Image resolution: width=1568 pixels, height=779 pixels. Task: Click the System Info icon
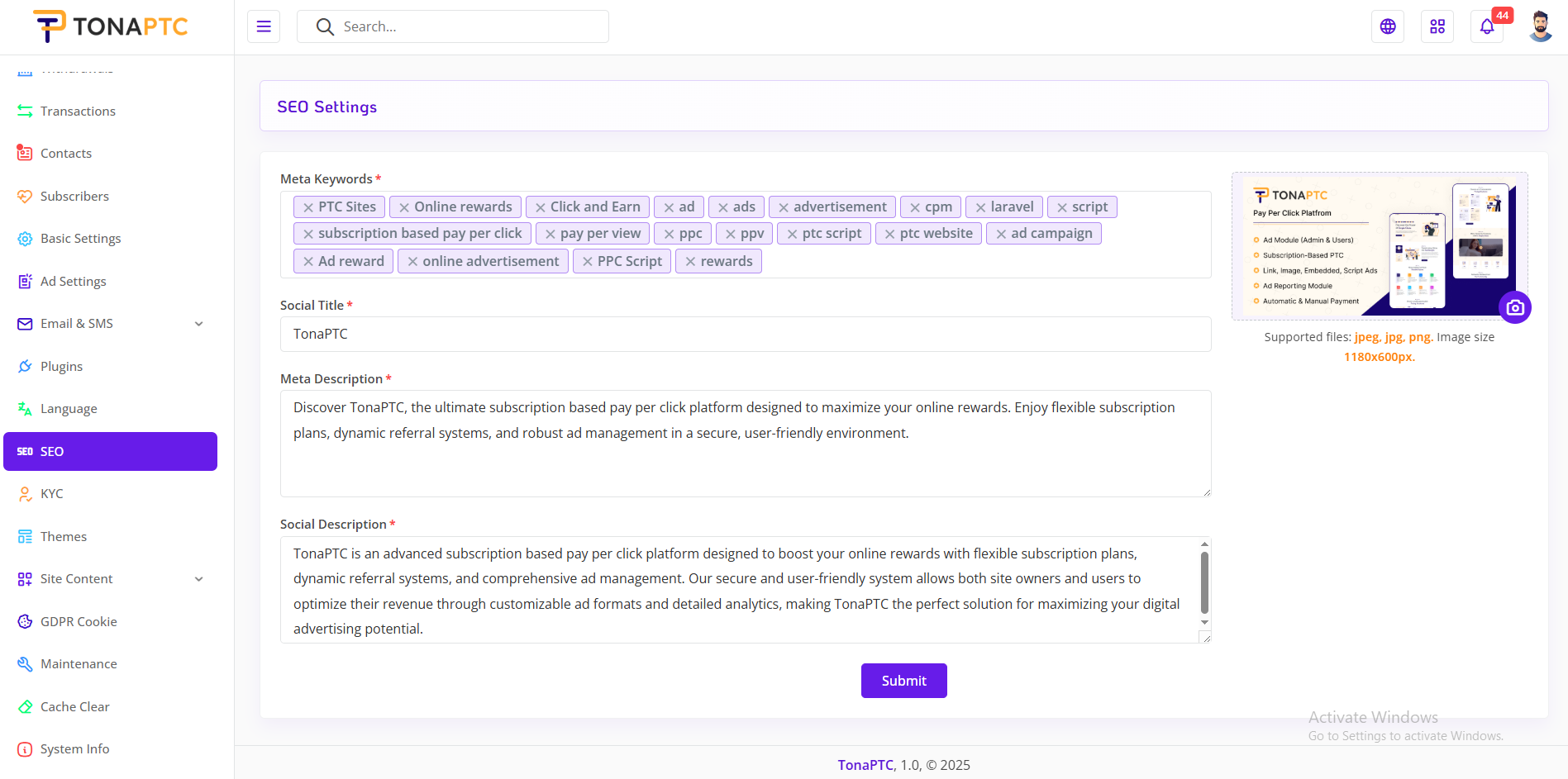[25, 748]
